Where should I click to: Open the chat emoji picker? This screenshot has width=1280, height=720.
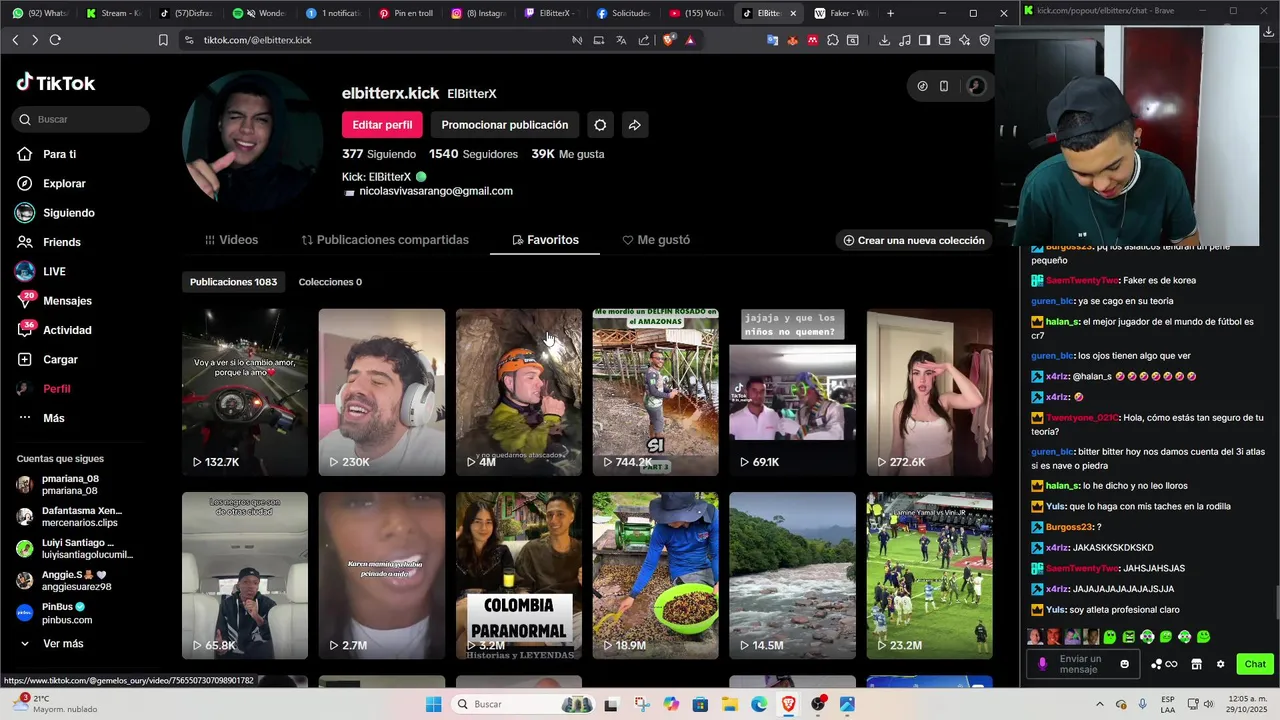pyautogui.click(x=1125, y=664)
